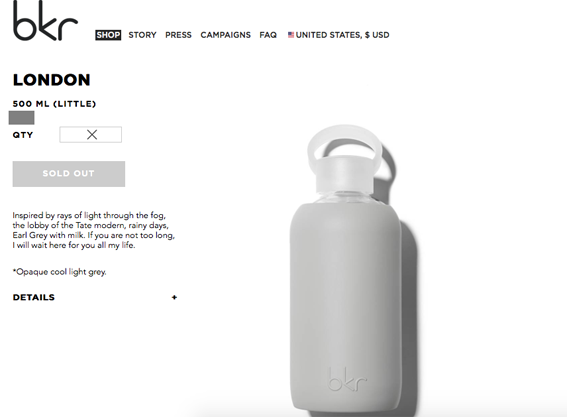Viewport: 567px width, 417px height.
Task: Go to the Story page
Action: point(142,35)
